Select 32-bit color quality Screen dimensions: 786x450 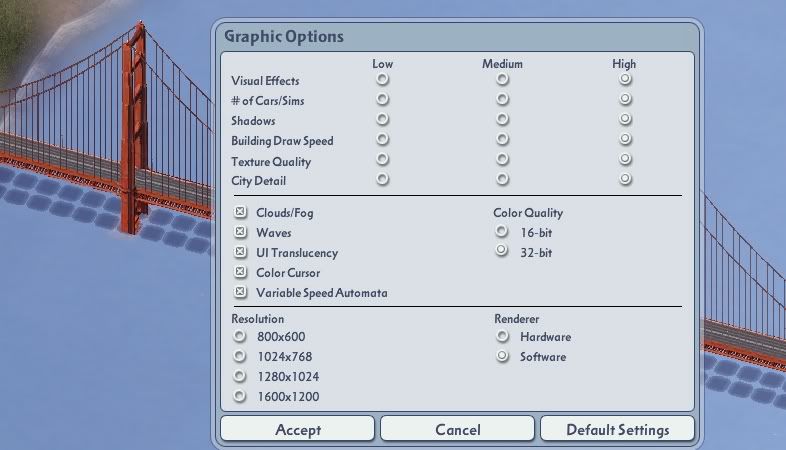click(x=502, y=250)
